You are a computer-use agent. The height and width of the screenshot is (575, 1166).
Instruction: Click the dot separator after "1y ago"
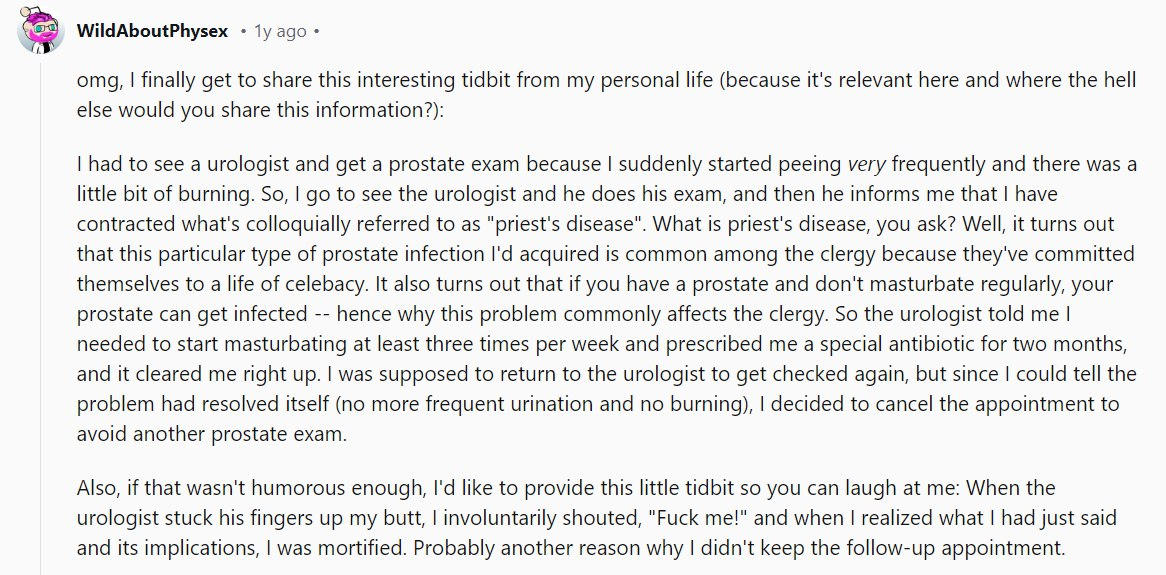316,32
